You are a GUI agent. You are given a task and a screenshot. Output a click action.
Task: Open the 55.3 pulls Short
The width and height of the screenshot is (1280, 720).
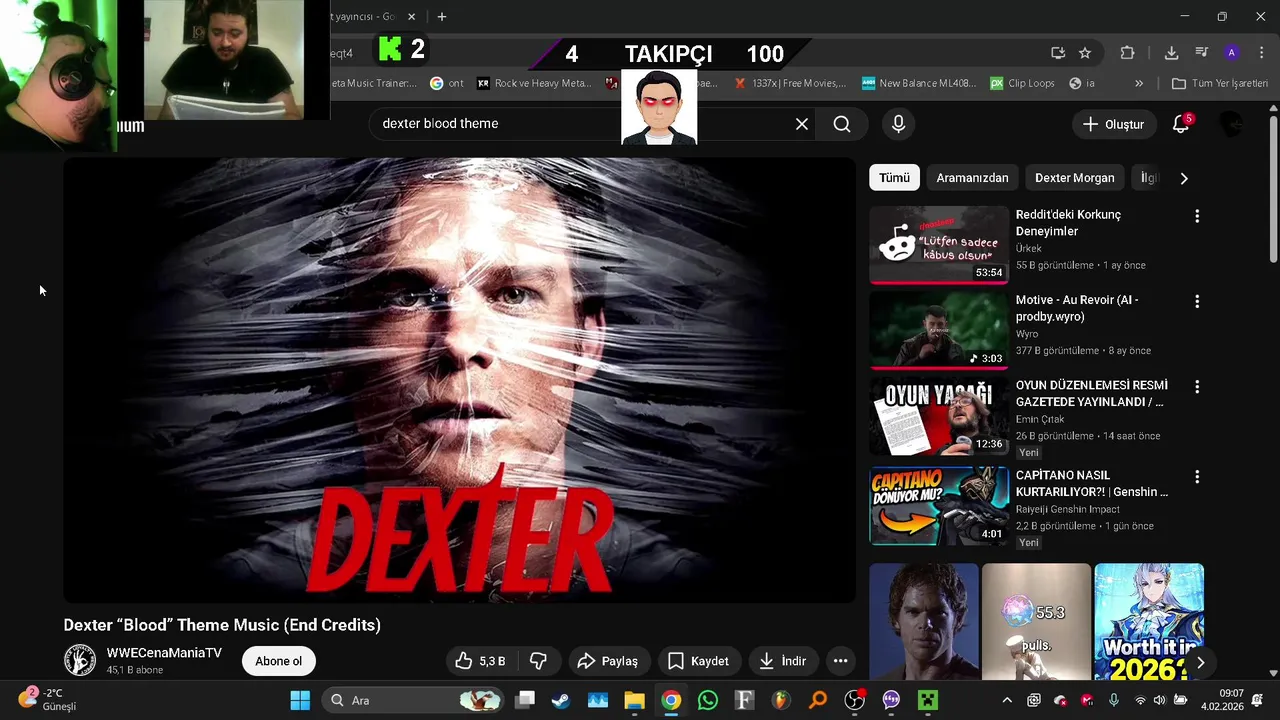[x=1036, y=622]
